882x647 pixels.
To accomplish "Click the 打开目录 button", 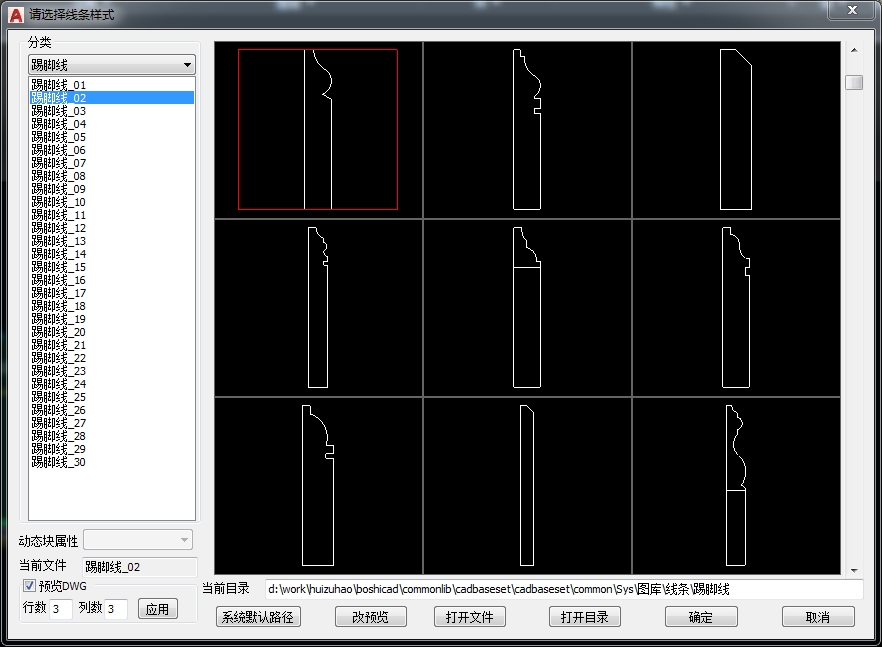I will (x=584, y=617).
